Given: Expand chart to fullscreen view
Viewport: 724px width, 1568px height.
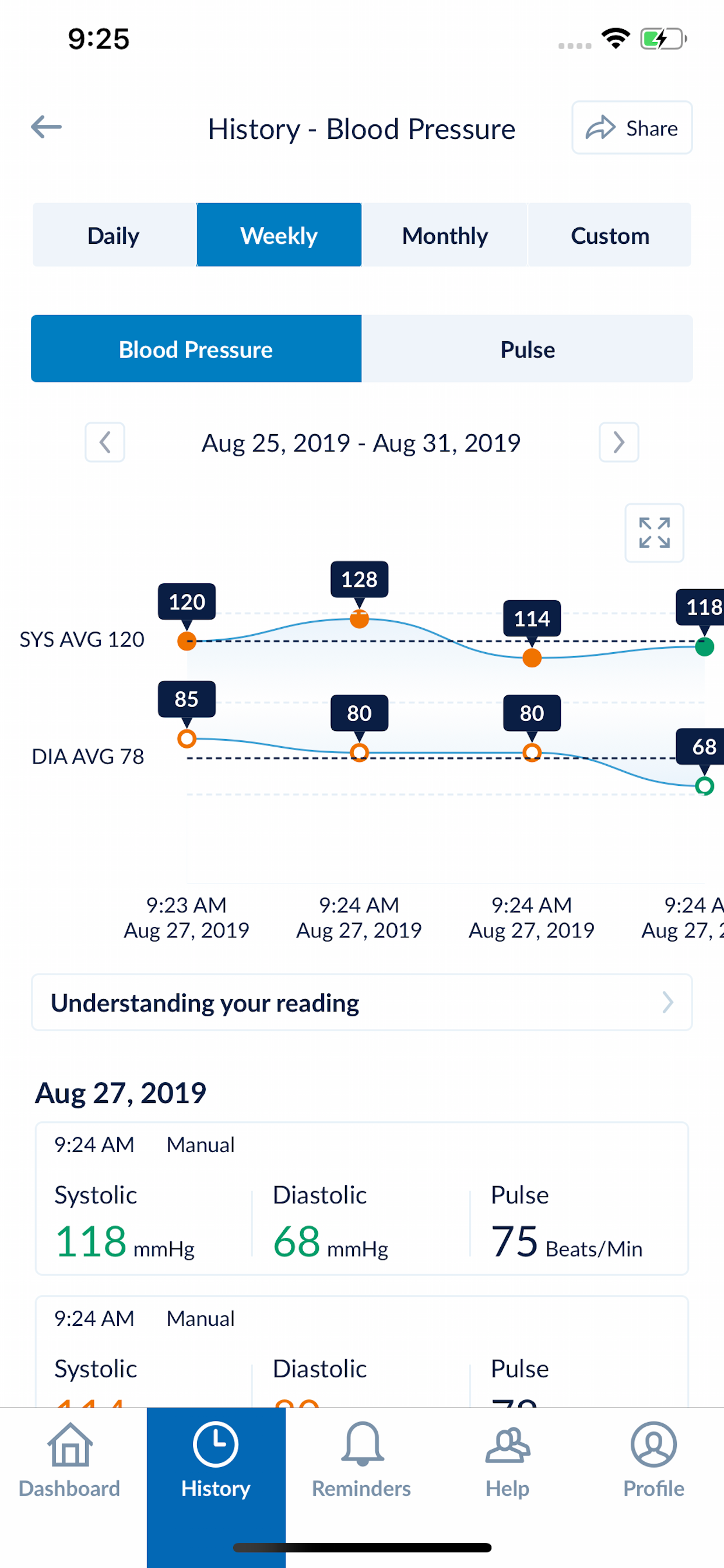Looking at the screenshot, I should coord(654,533).
